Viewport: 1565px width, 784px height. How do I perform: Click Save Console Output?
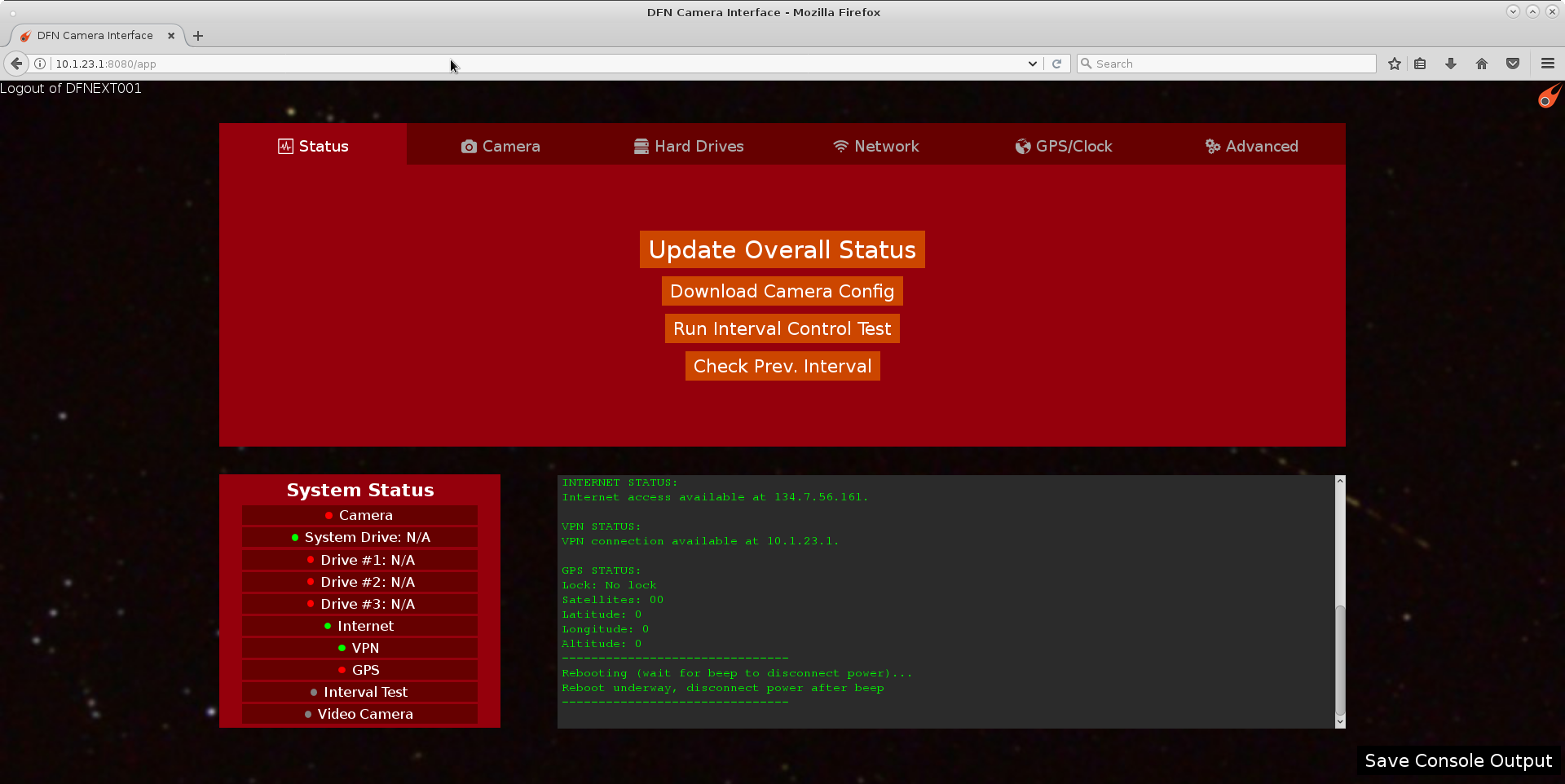[x=1458, y=760]
